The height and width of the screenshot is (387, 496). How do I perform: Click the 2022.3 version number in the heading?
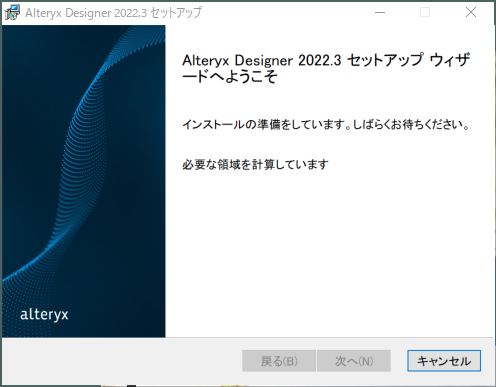point(319,60)
